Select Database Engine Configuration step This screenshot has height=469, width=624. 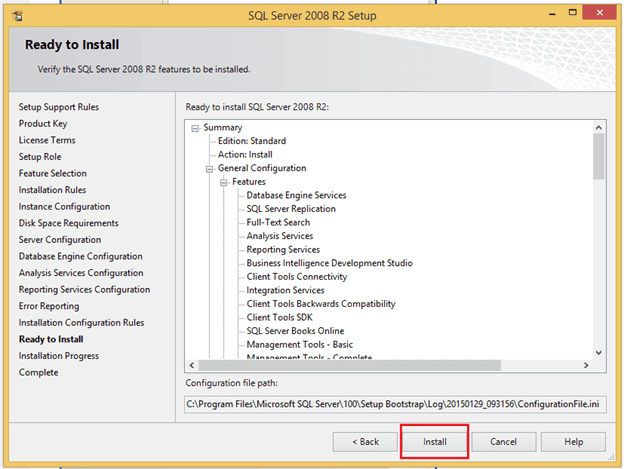click(80, 256)
